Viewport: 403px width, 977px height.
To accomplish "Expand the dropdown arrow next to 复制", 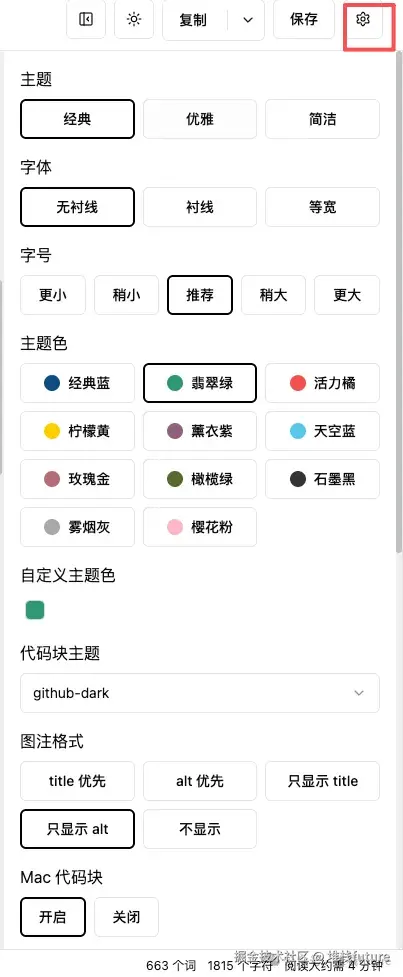I will pyautogui.click(x=248, y=20).
